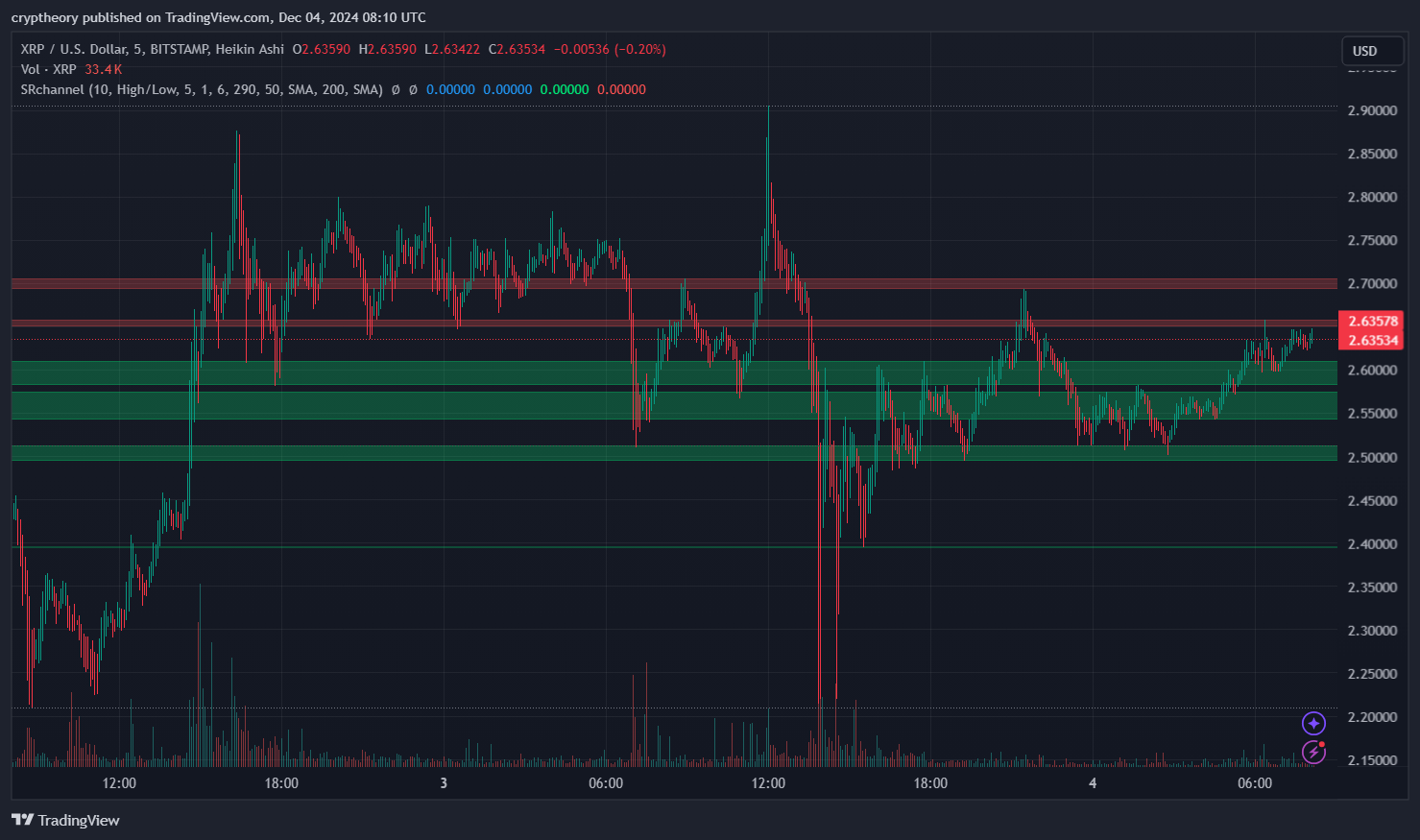Click the date marker 4 on time axis
This screenshot has width=1420, height=840.
(1093, 783)
